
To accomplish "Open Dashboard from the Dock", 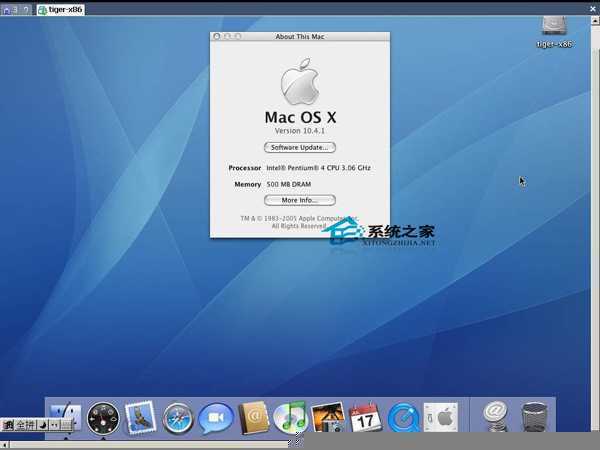I will click(103, 418).
